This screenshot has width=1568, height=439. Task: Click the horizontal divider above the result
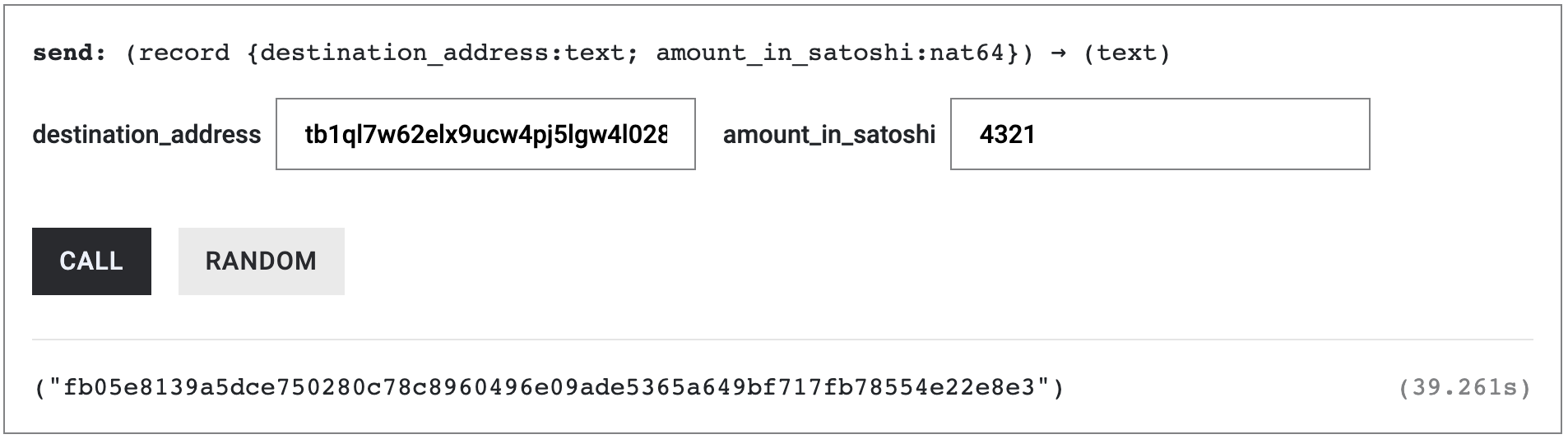click(x=782, y=340)
